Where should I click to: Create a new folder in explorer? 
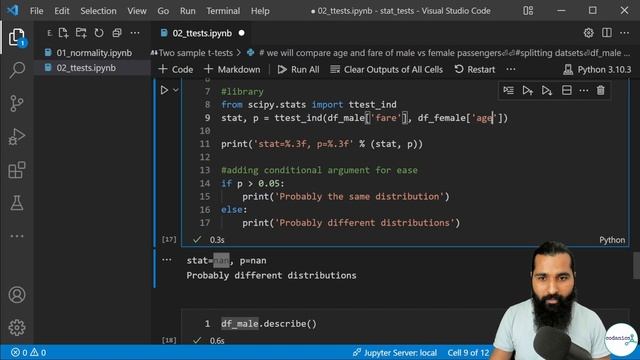click(x=81, y=33)
